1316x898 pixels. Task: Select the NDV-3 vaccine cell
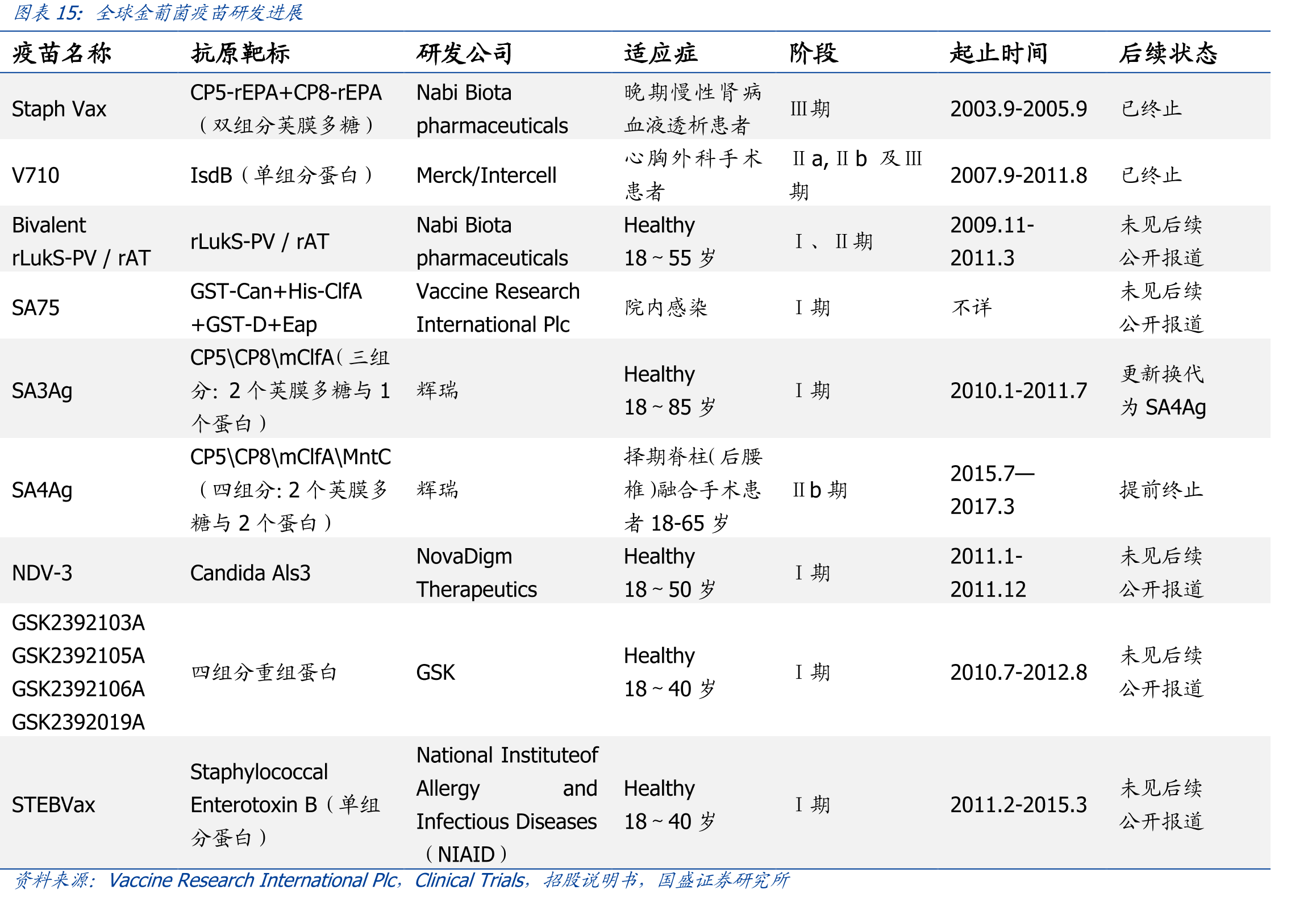click(42, 573)
